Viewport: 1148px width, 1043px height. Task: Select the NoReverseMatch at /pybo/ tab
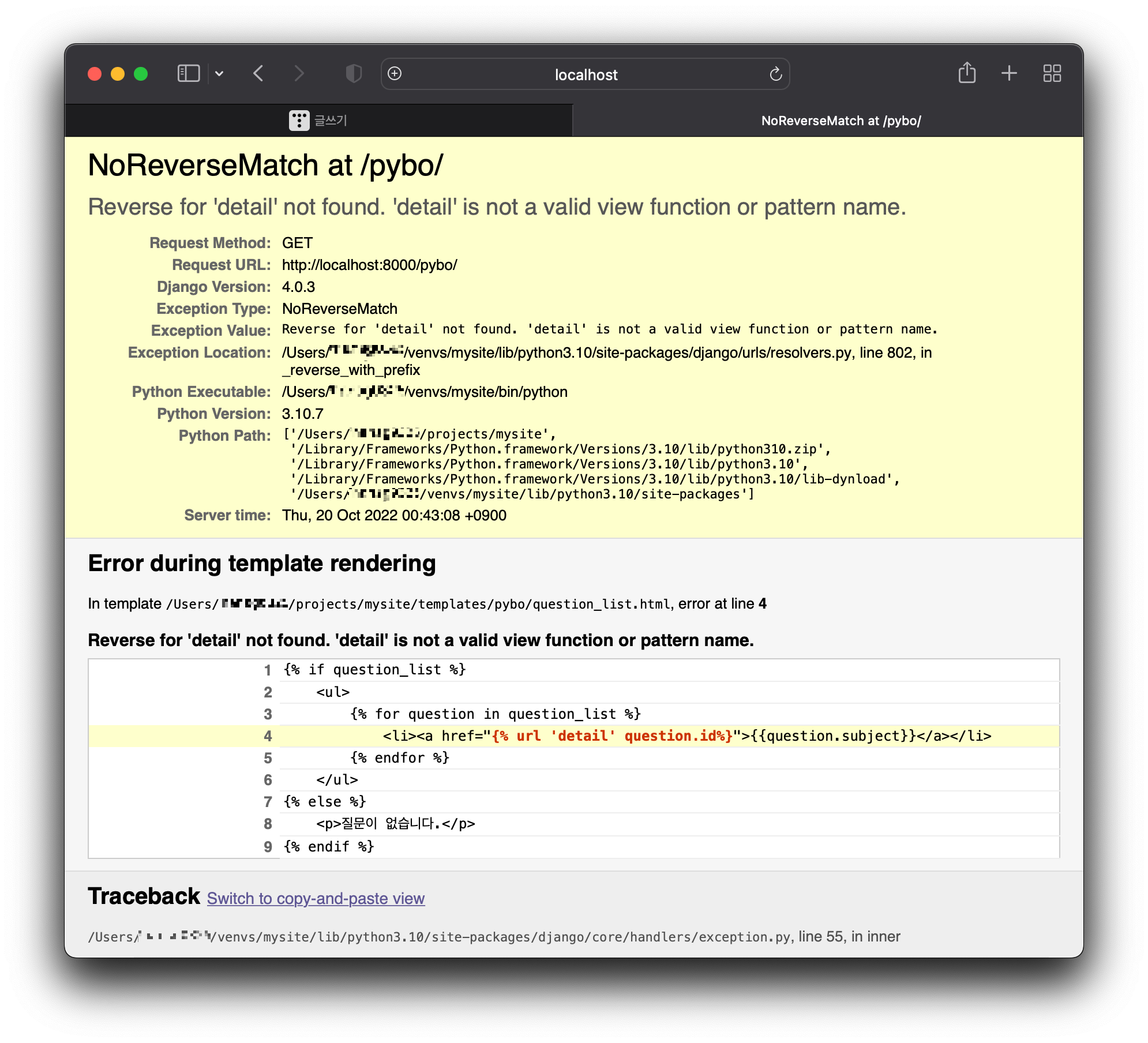click(841, 121)
